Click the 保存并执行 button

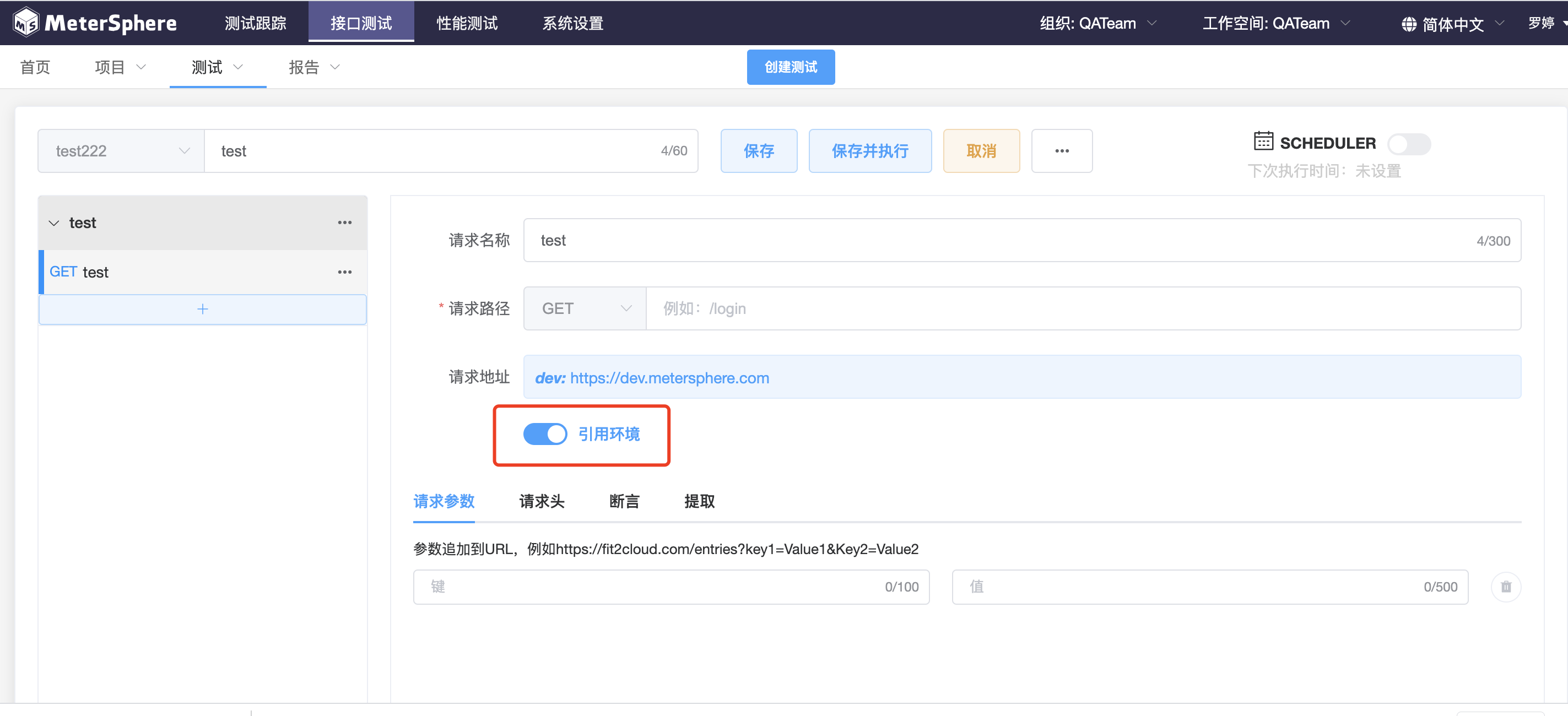[x=869, y=151]
